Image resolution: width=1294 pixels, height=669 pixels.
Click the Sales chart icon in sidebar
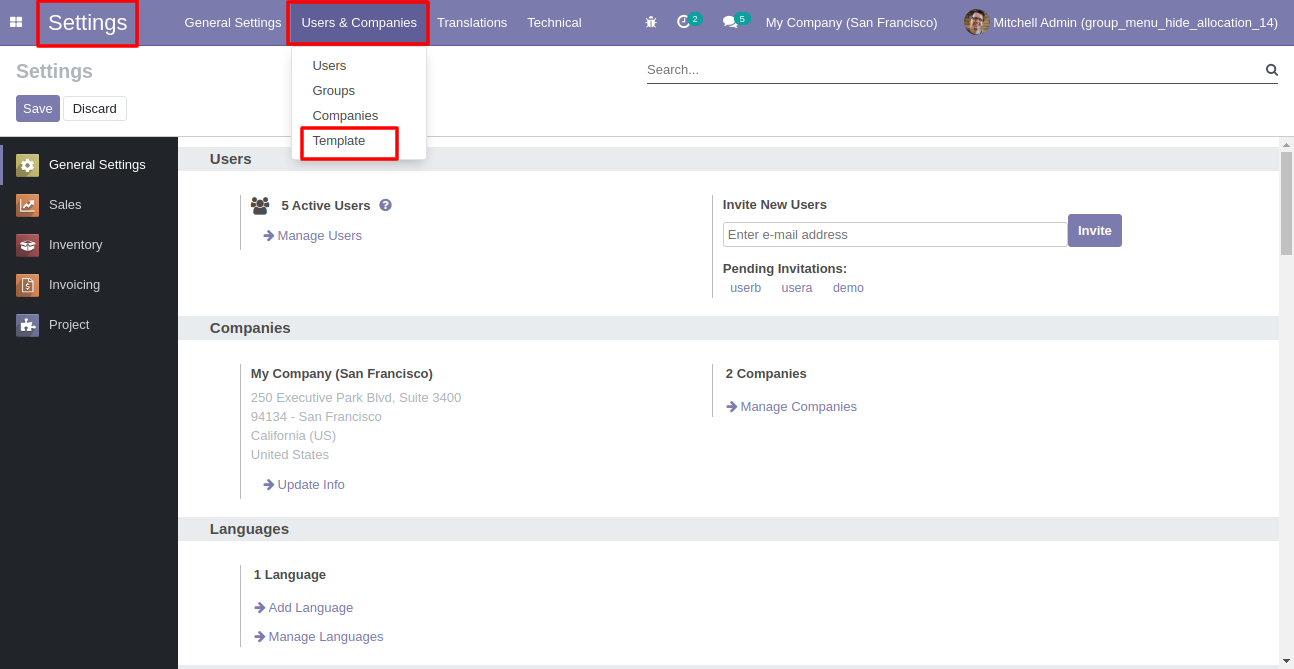[x=28, y=205]
